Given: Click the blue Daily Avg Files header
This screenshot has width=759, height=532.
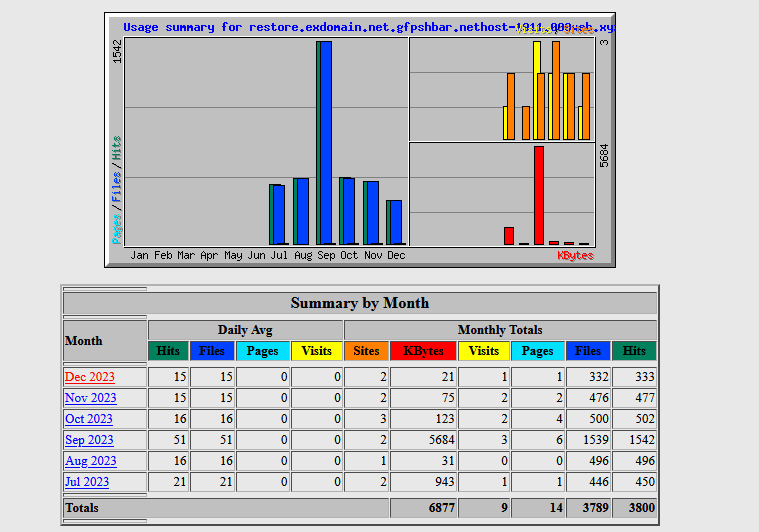Looking at the screenshot, I should tap(212, 351).
